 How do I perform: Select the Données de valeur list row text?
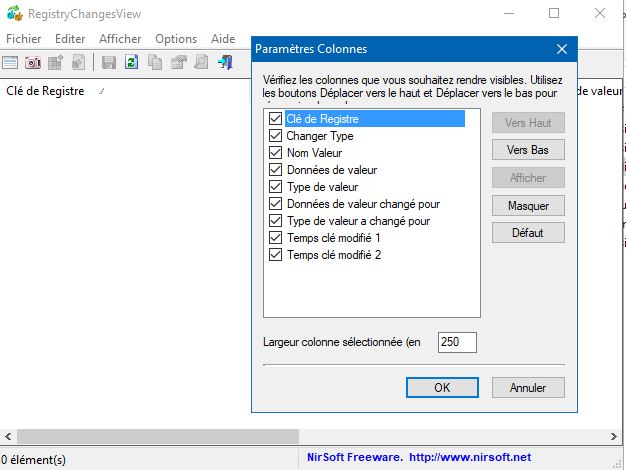point(332,170)
